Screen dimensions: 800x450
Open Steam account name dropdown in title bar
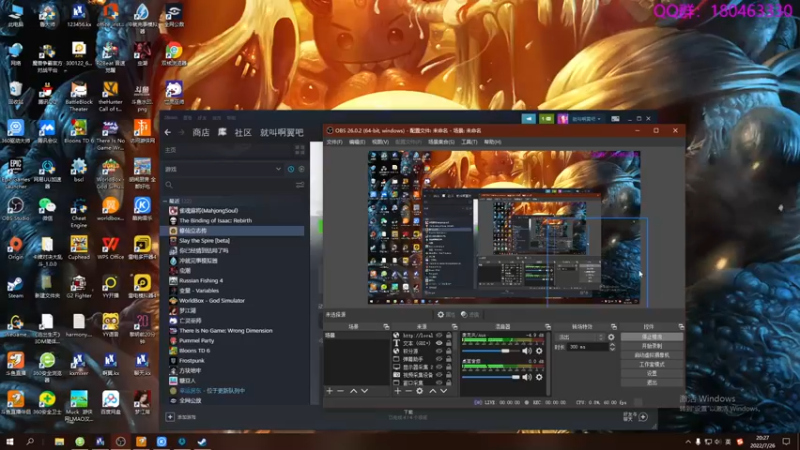tap(584, 119)
